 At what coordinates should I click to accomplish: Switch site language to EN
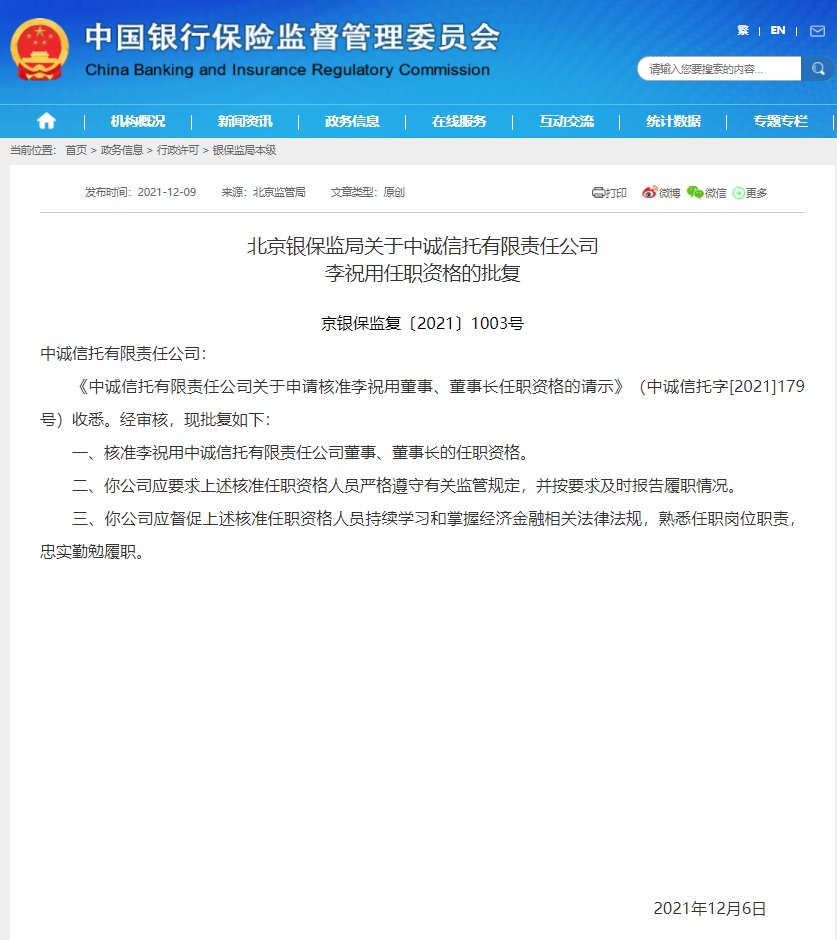pyautogui.click(x=778, y=31)
